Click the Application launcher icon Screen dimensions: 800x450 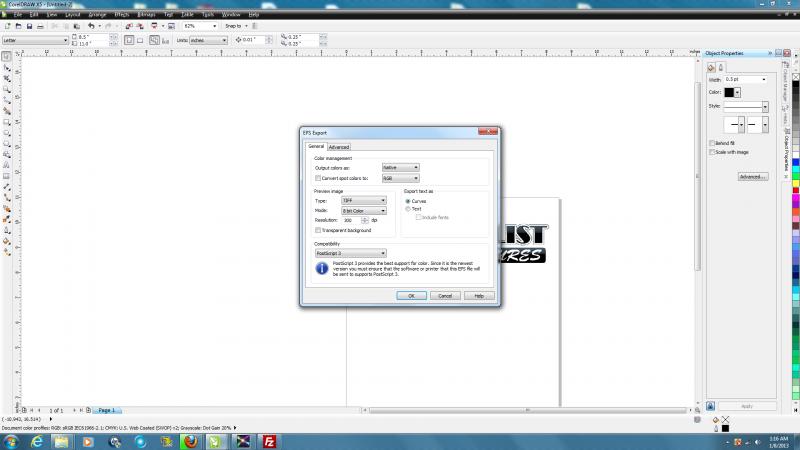tap(154, 26)
